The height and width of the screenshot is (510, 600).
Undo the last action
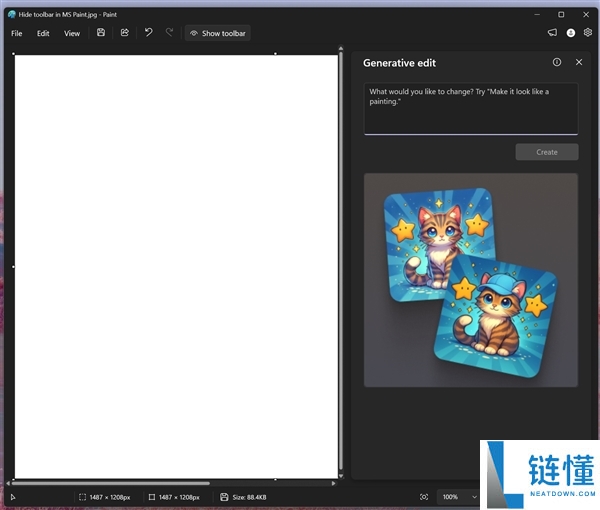[148, 33]
